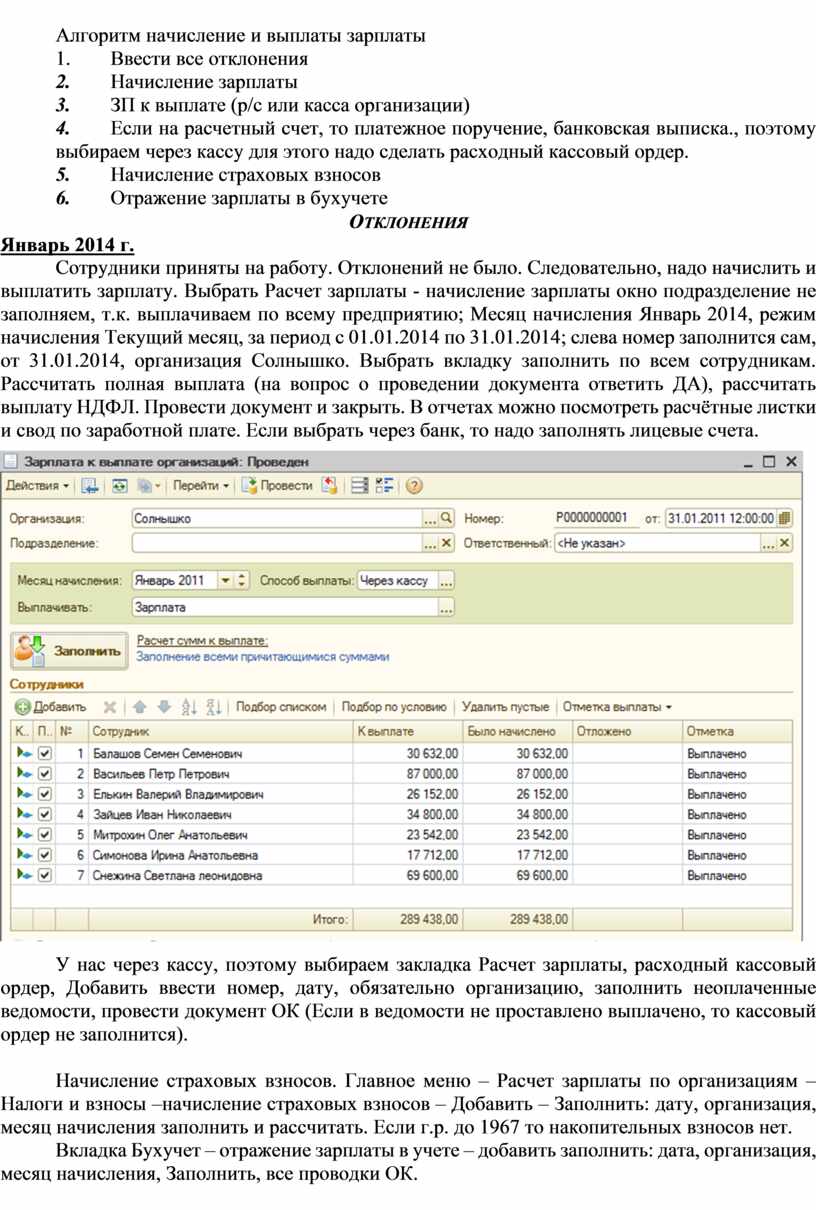Image resolution: width=816 pixels, height=1210 pixels.
Task: Toggle the checkbox for Васильев Петр Петрович
Action: click(44, 774)
